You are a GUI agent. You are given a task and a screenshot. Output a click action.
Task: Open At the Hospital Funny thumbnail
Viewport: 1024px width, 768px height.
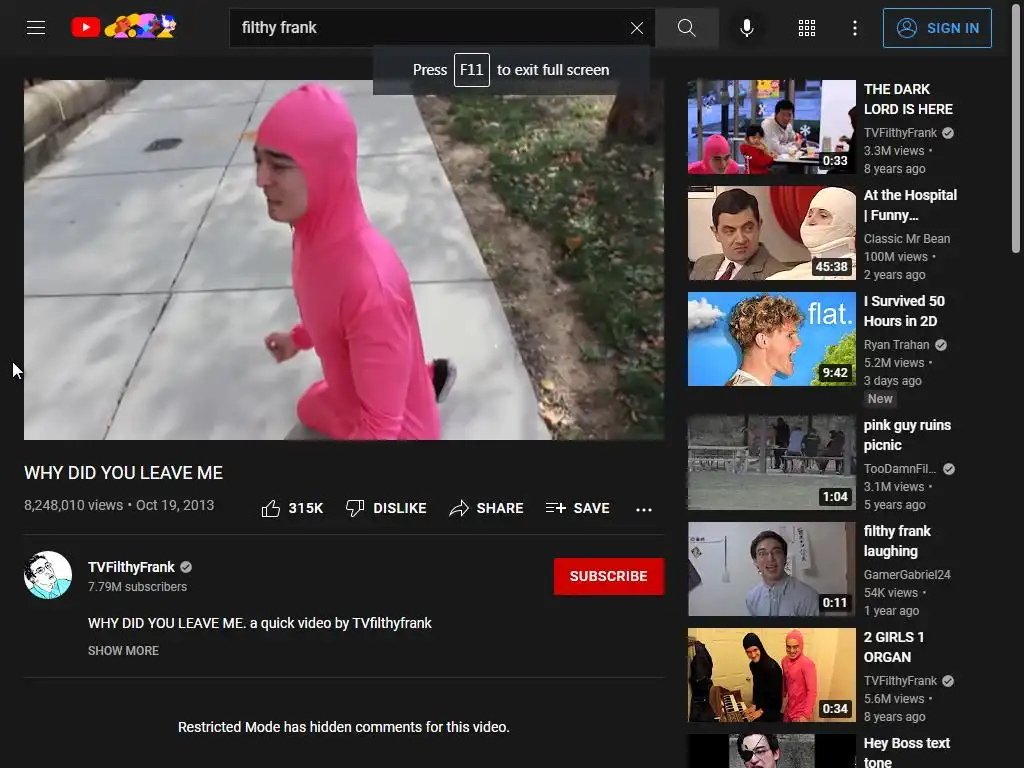[x=771, y=232]
